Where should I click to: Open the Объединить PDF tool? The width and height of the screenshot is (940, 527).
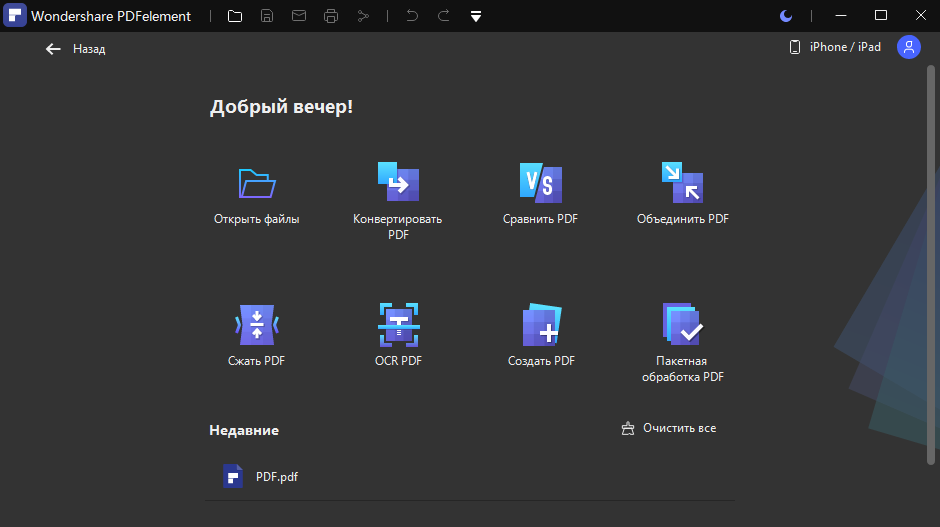click(x=683, y=194)
